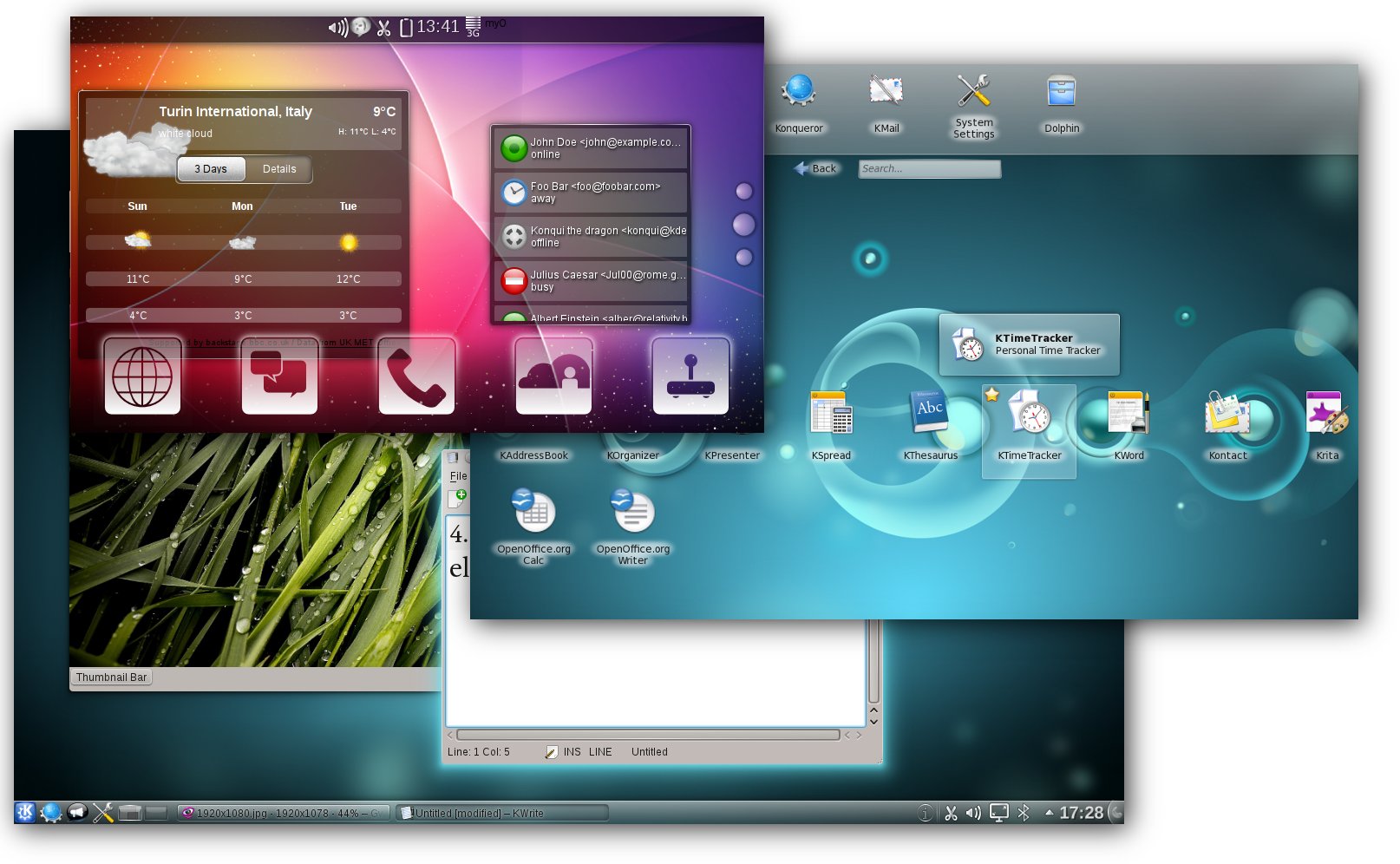Screen dimensions: 1400x864
Task: Select John Doe online contact
Action: tap(592, 148)
